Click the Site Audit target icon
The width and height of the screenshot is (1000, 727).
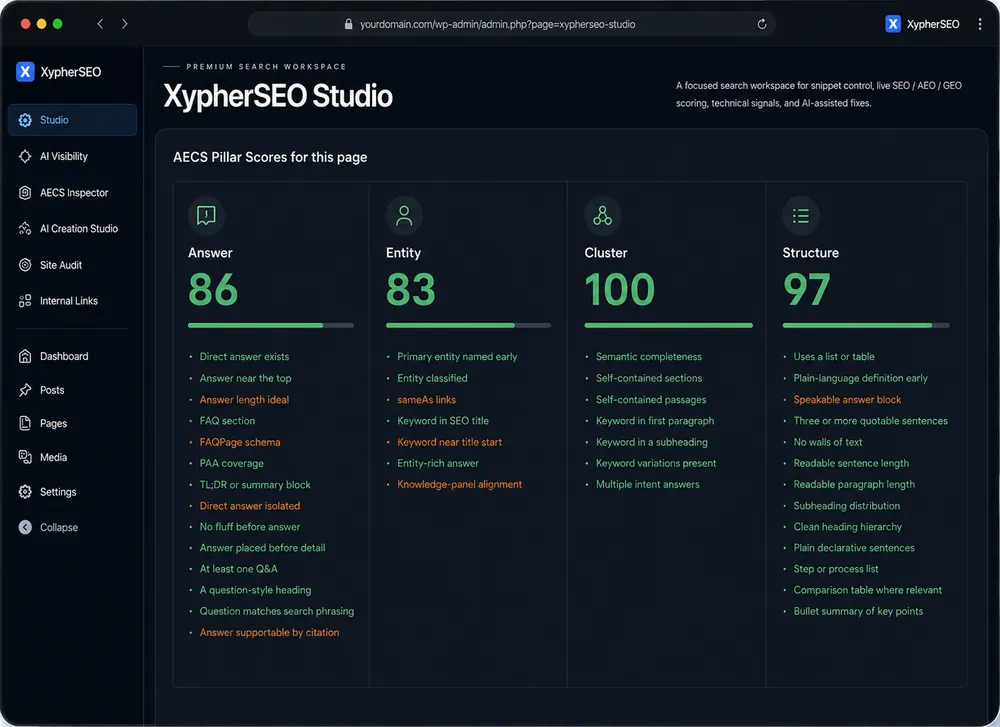pos(25,265)
